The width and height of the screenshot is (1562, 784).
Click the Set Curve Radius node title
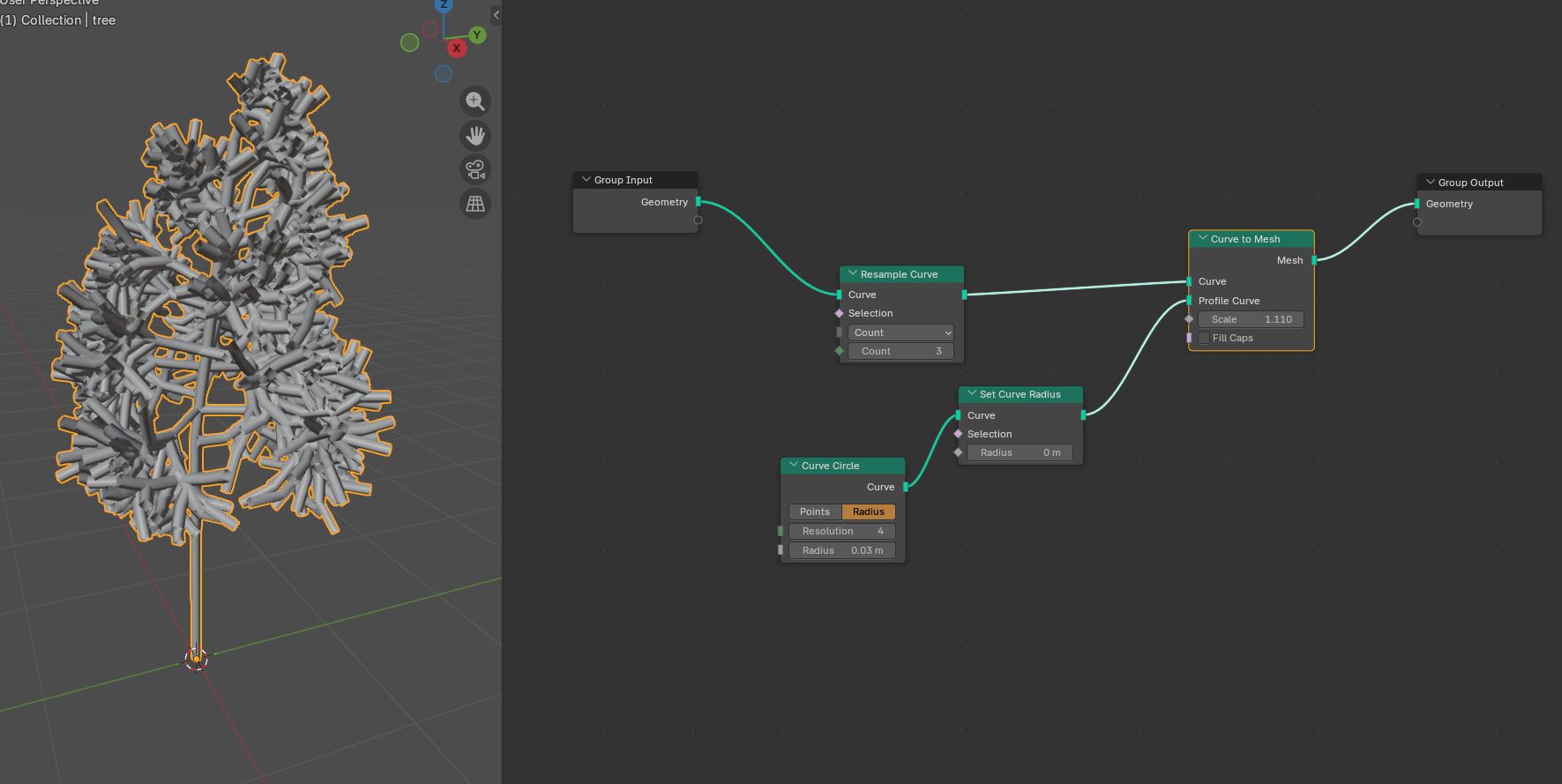[x=1020, y=394]
